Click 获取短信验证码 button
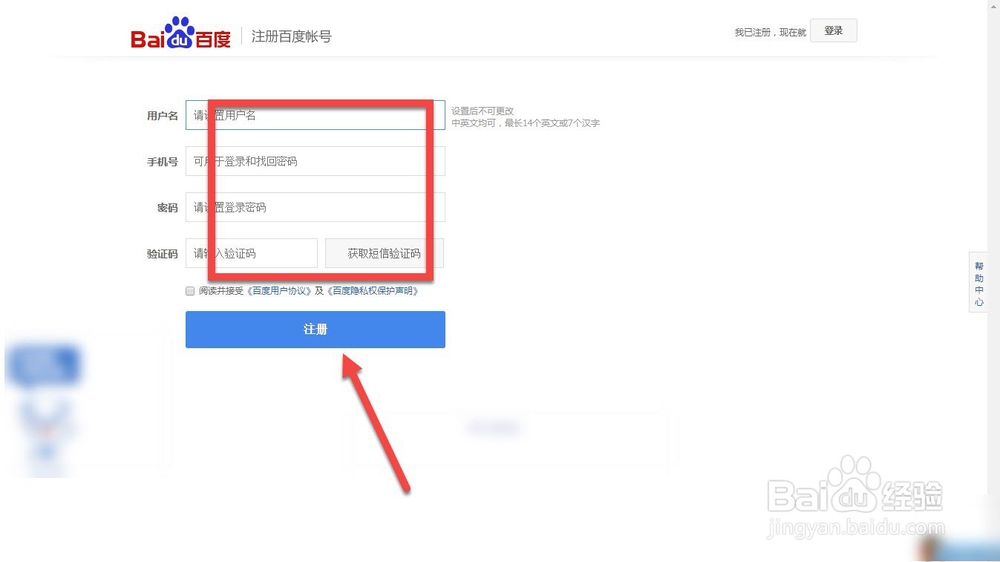The height and width of the screenshot is (562, 1000). point(384,253)
